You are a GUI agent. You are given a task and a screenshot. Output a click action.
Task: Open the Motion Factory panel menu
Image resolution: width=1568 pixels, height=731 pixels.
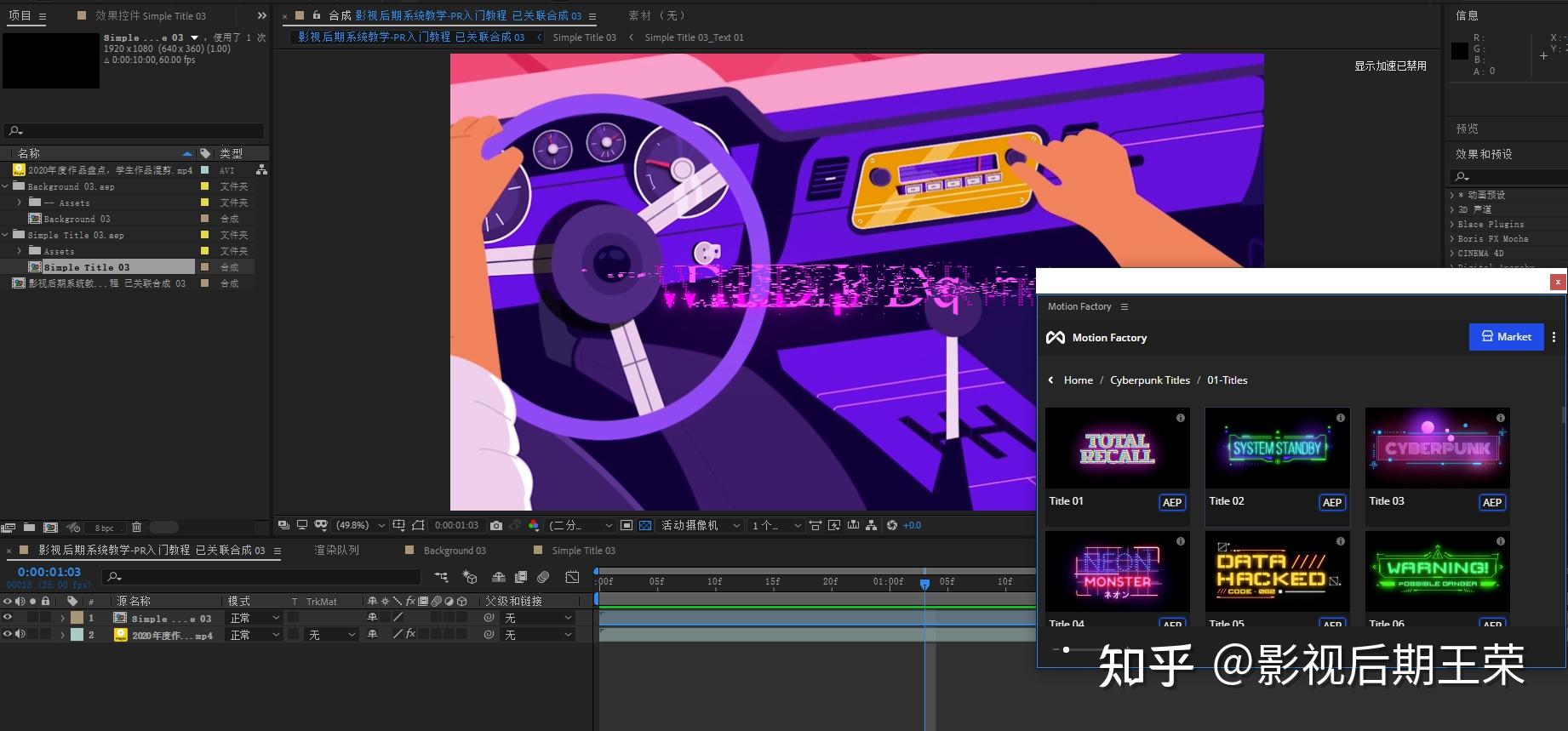tap(1124, 306)
